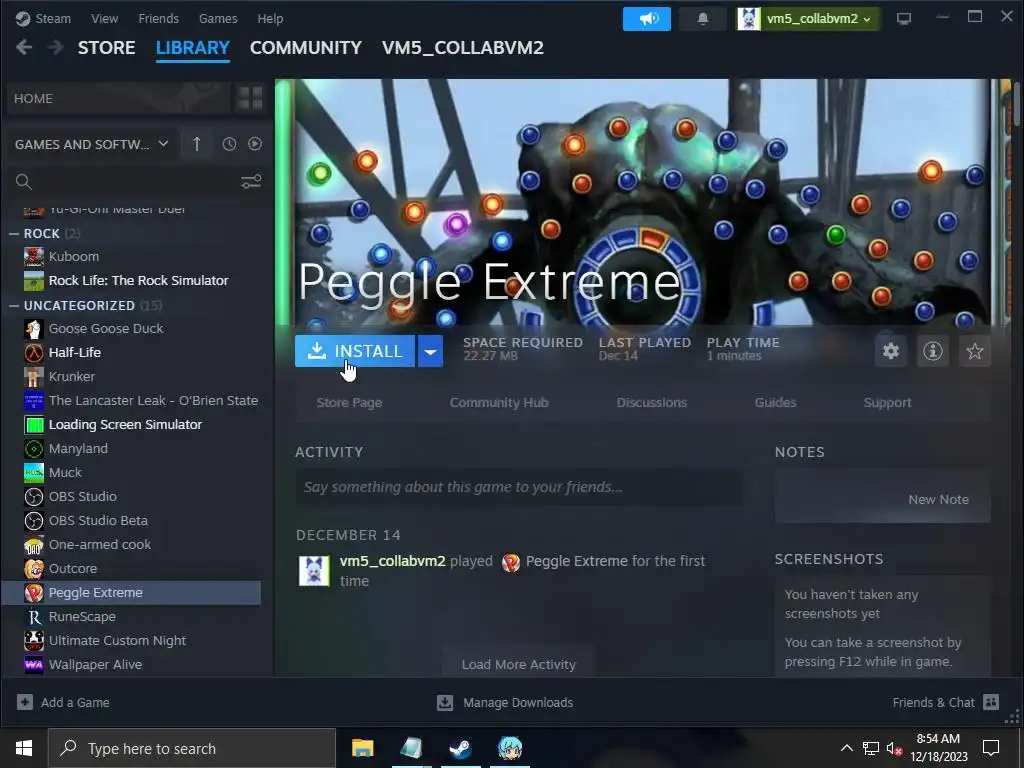Open the Games and Software dropdown
The height and width of the screenshot is (768, 1024).
pyautogui.click(x=92, y=144)
